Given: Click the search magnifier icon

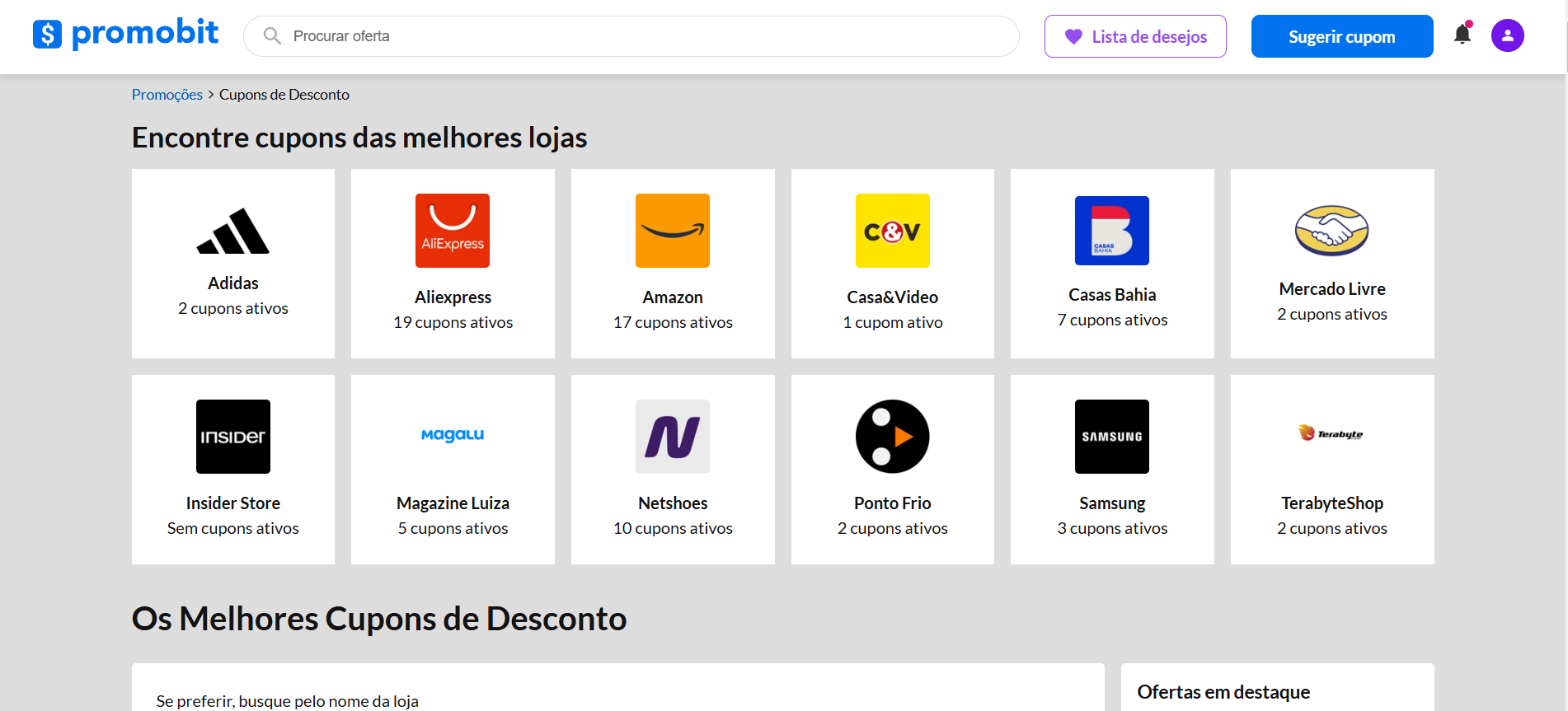Looking at the screenshot, I should [272, 36].
